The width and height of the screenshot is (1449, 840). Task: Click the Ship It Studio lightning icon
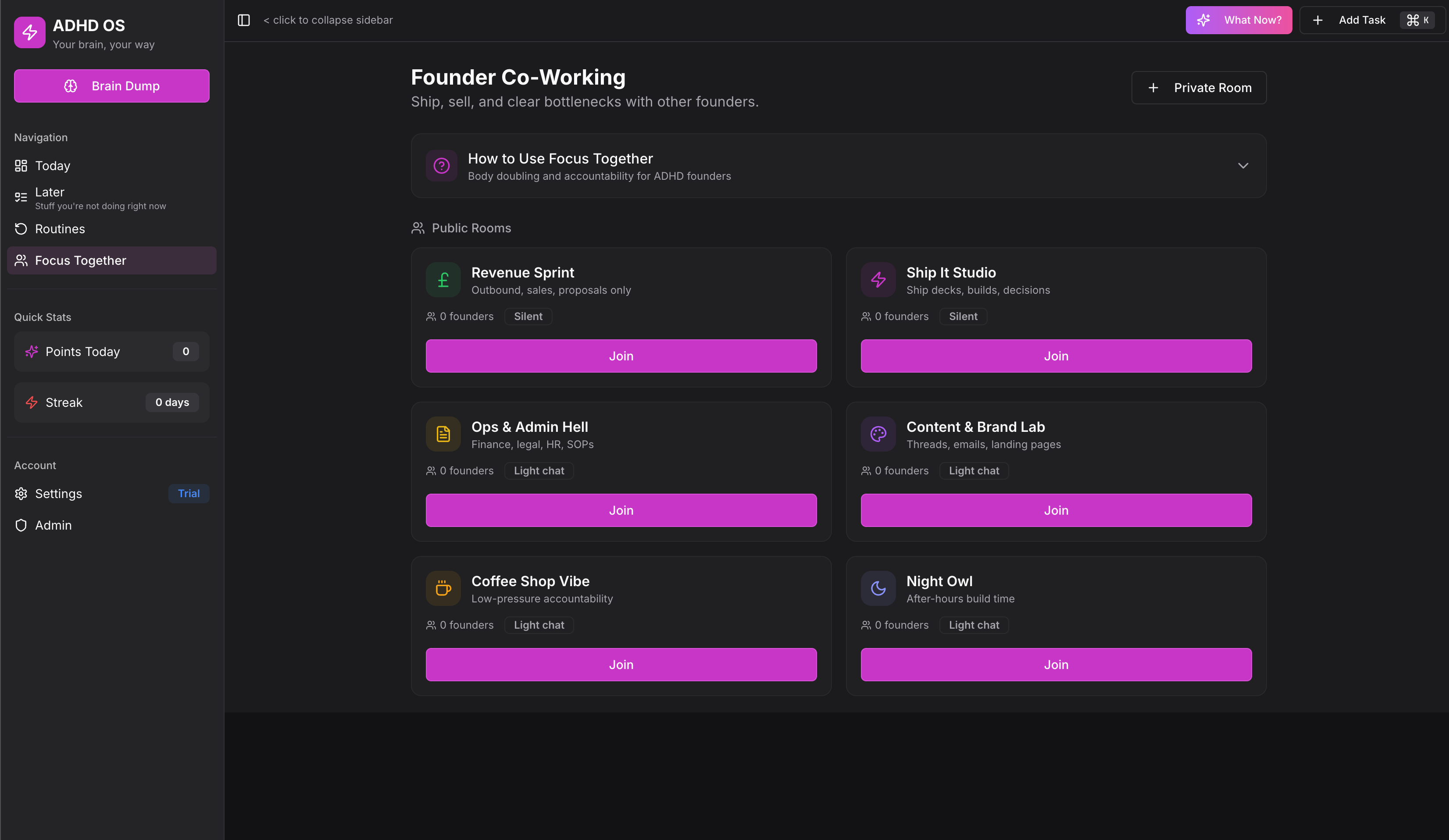tap(878, 280)
